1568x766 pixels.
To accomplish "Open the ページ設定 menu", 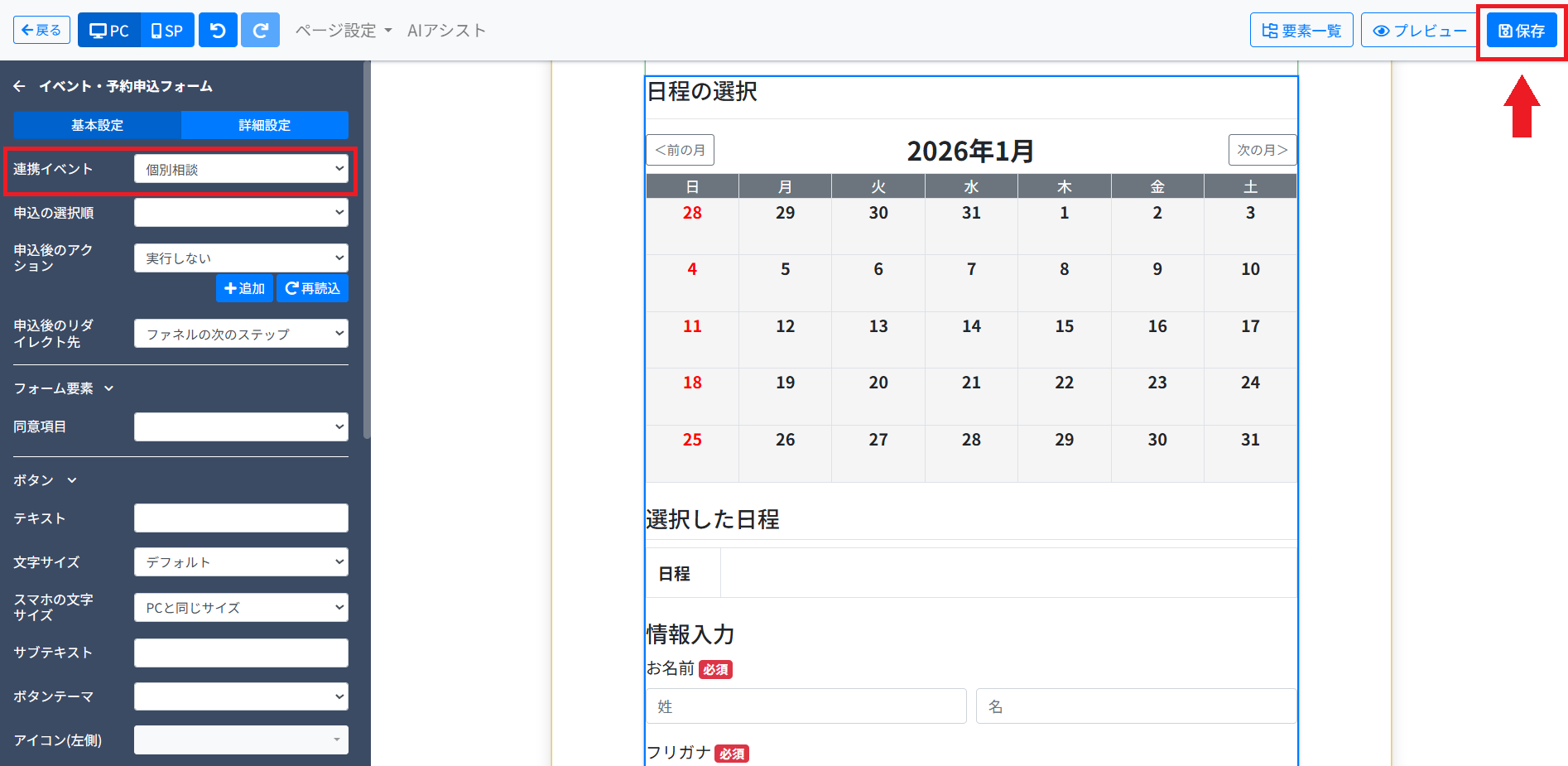I will pyautogui.click(x=343, y=31).
